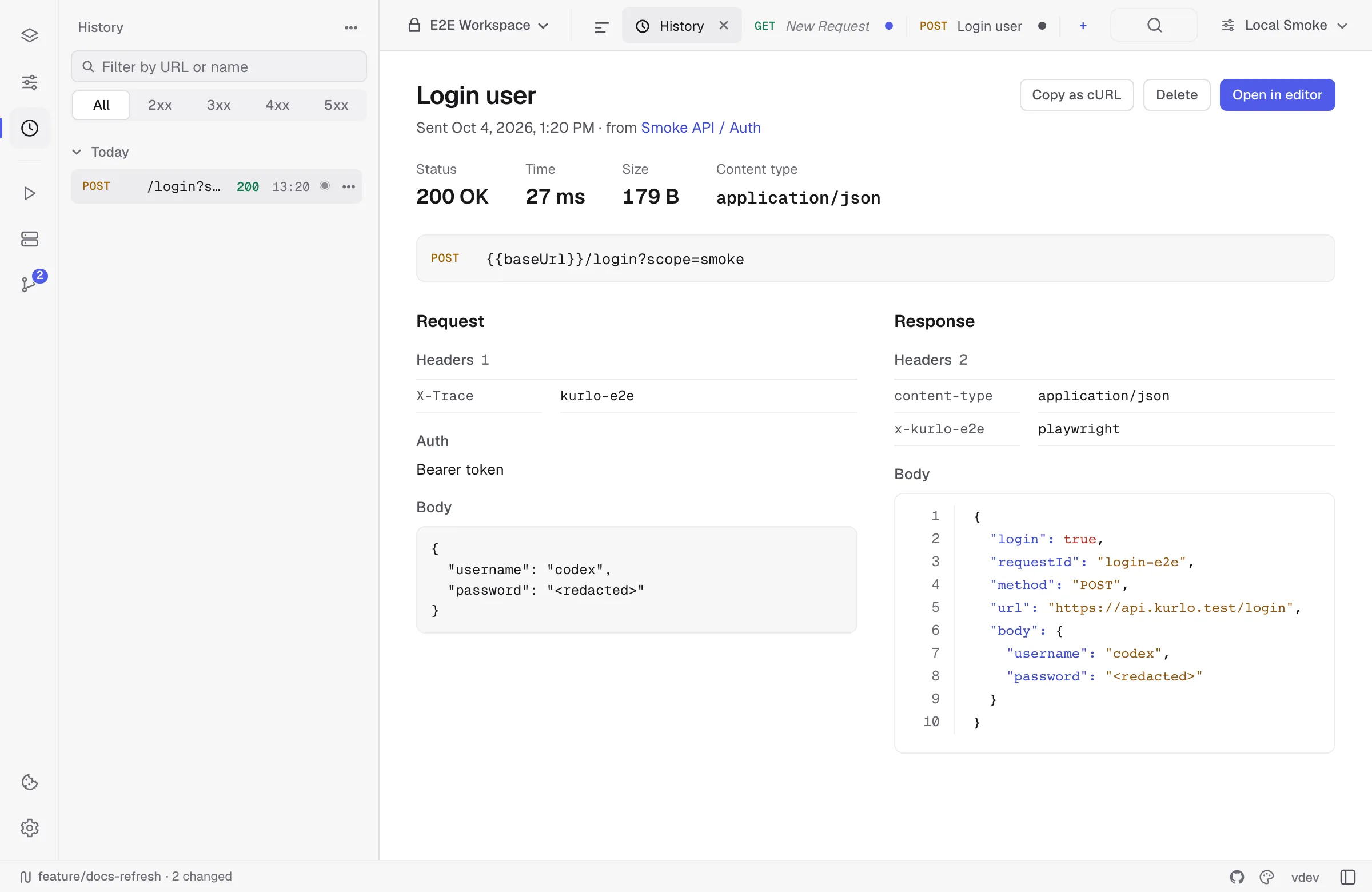Screen dimensions: 1372x892
Task: Open the mock server icon in sidebar
Action: click(x=29, y=239)
